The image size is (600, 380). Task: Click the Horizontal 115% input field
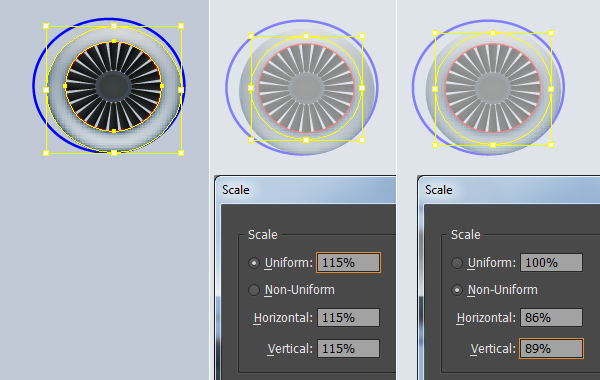348,318
